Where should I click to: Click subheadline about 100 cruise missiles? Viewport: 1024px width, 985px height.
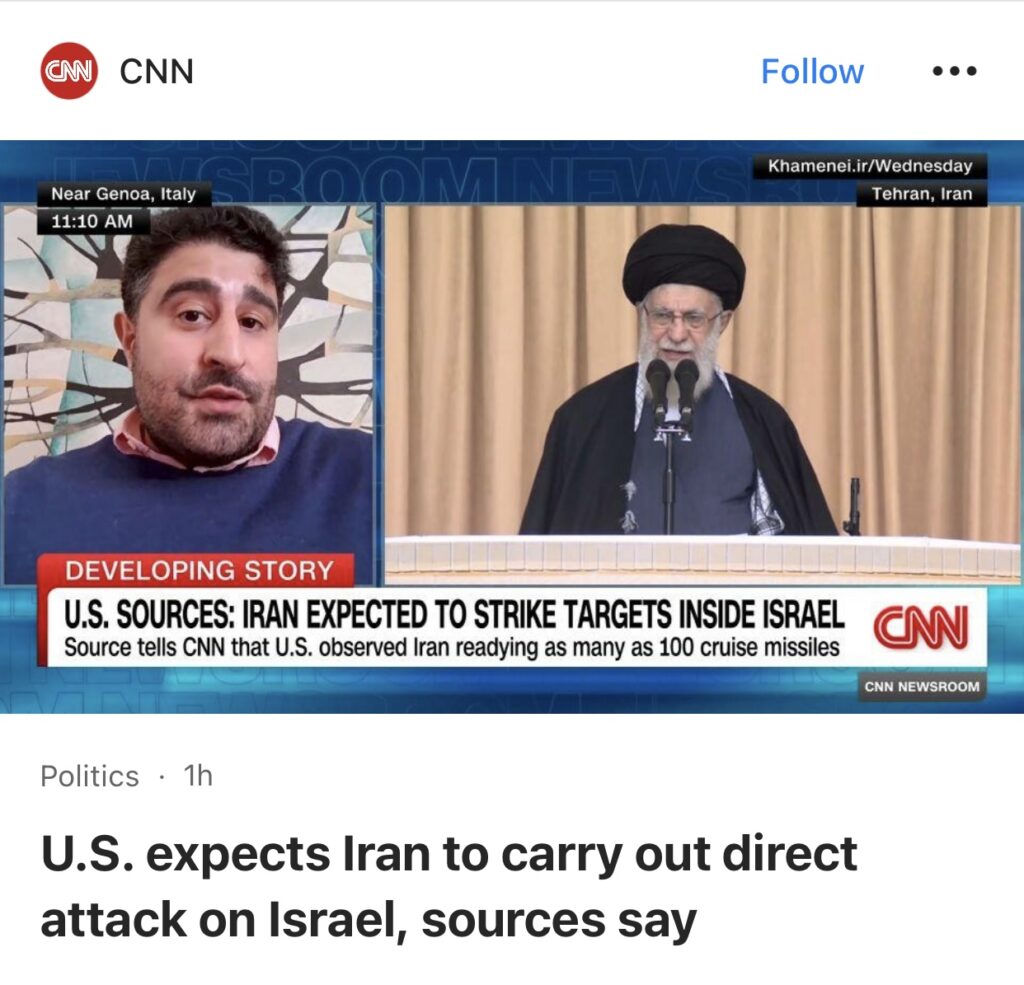pyautogui.click(x=452, y=647)
